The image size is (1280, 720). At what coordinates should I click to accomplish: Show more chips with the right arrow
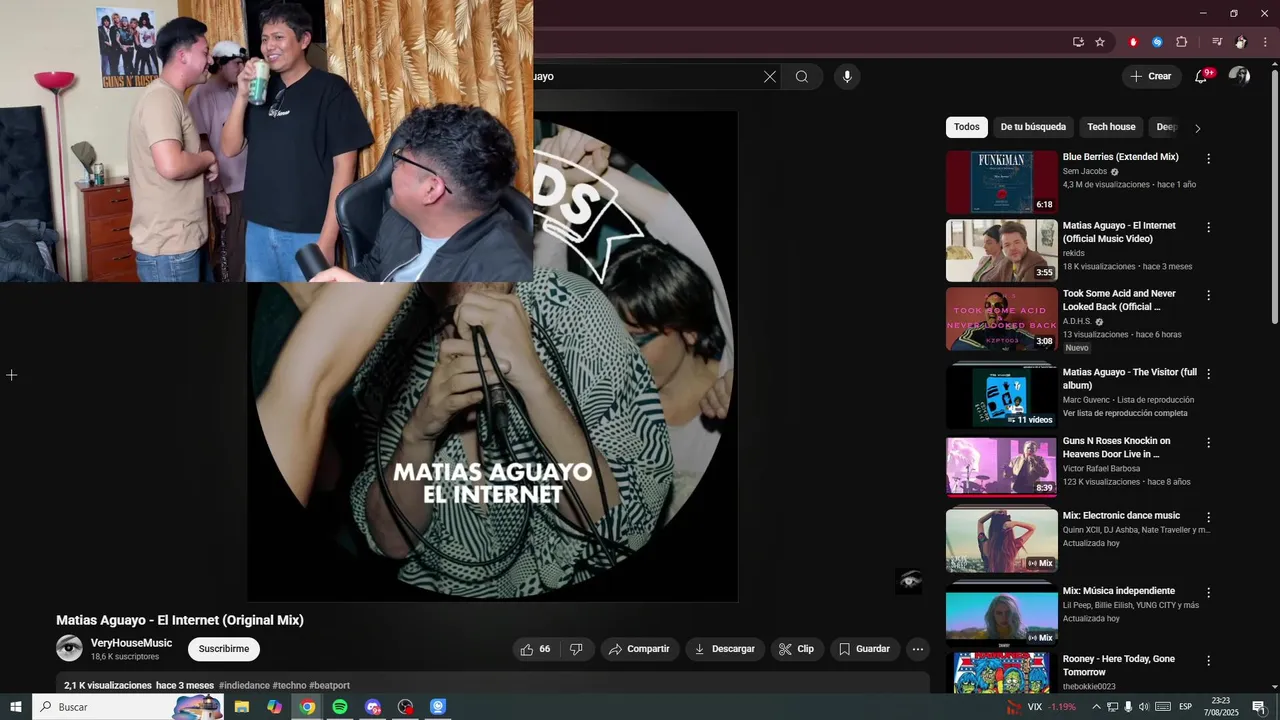pos(1197,128)
